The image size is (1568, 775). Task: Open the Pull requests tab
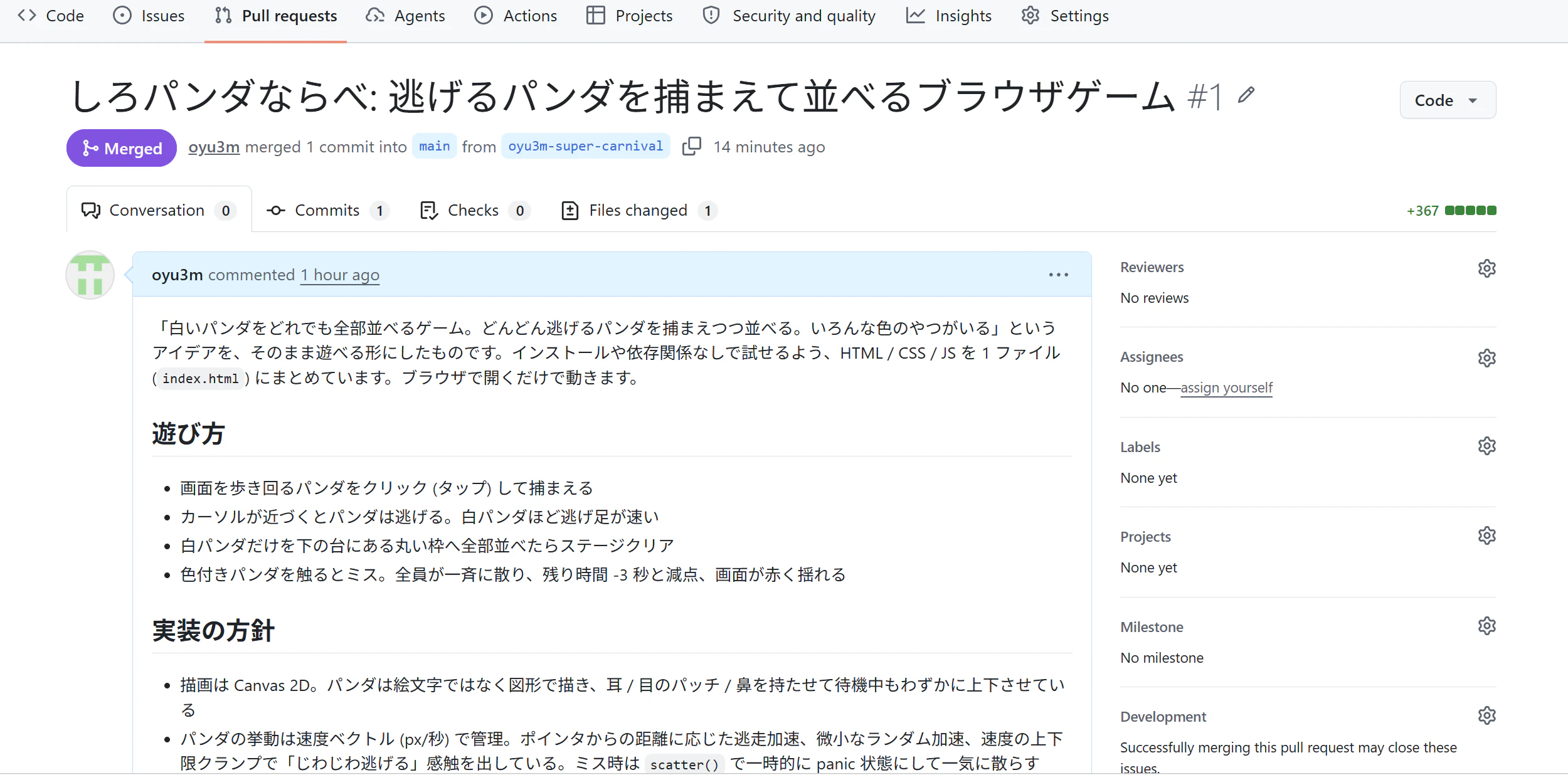(276, 16)
